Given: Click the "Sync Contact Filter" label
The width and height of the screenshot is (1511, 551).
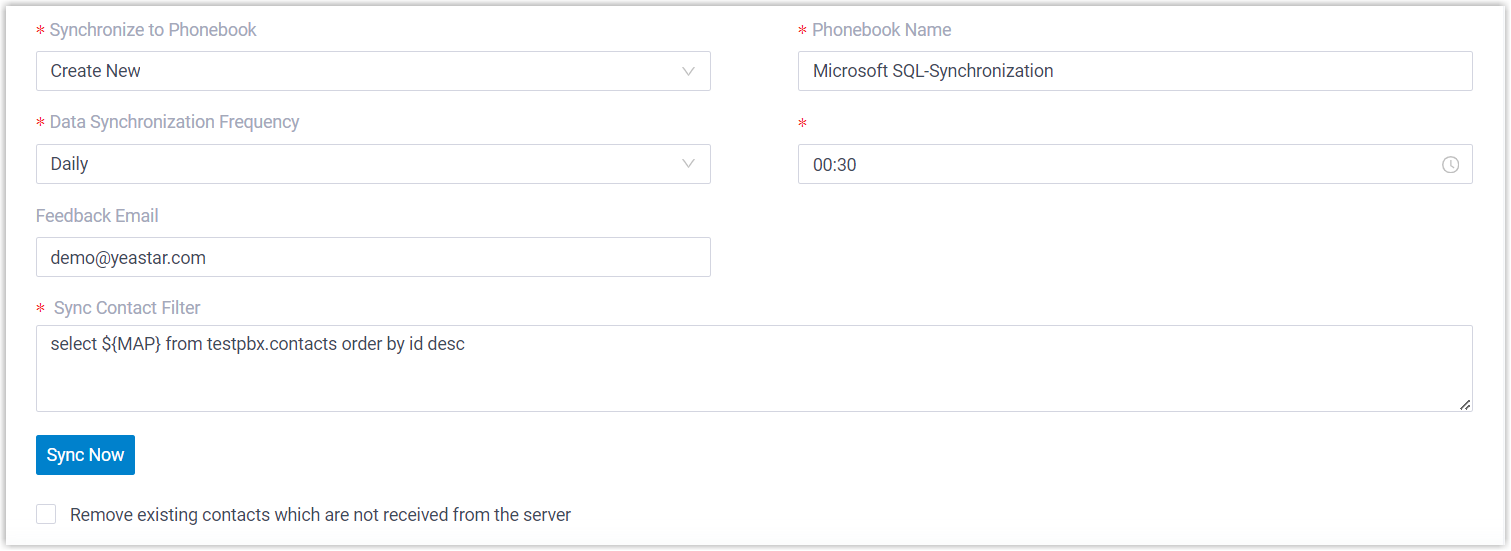Looking at the screenshot, I should click(127, 308).
